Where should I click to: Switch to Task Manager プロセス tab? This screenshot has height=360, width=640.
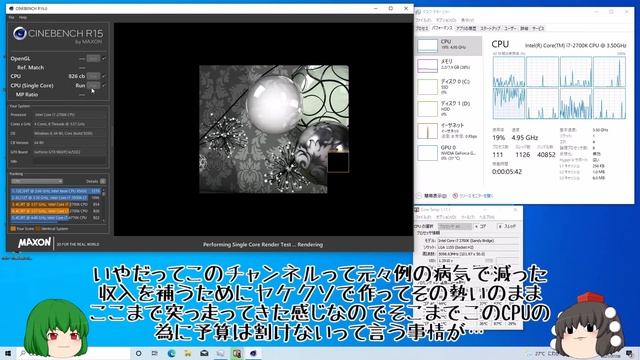click(x=422, y=29)
